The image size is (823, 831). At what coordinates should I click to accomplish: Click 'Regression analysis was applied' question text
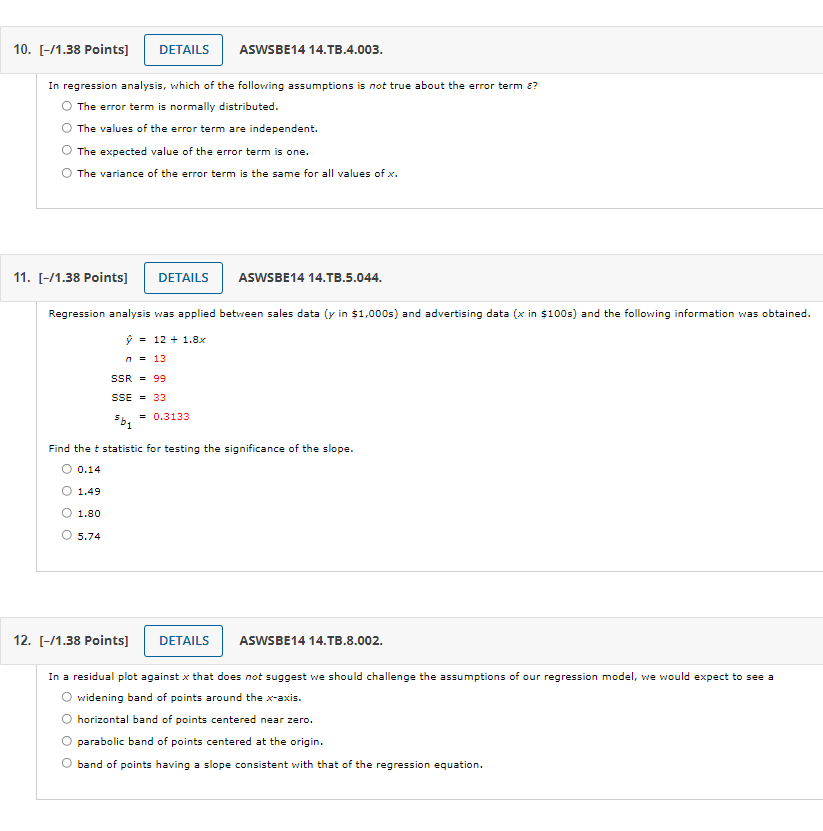tap(430, 314)
